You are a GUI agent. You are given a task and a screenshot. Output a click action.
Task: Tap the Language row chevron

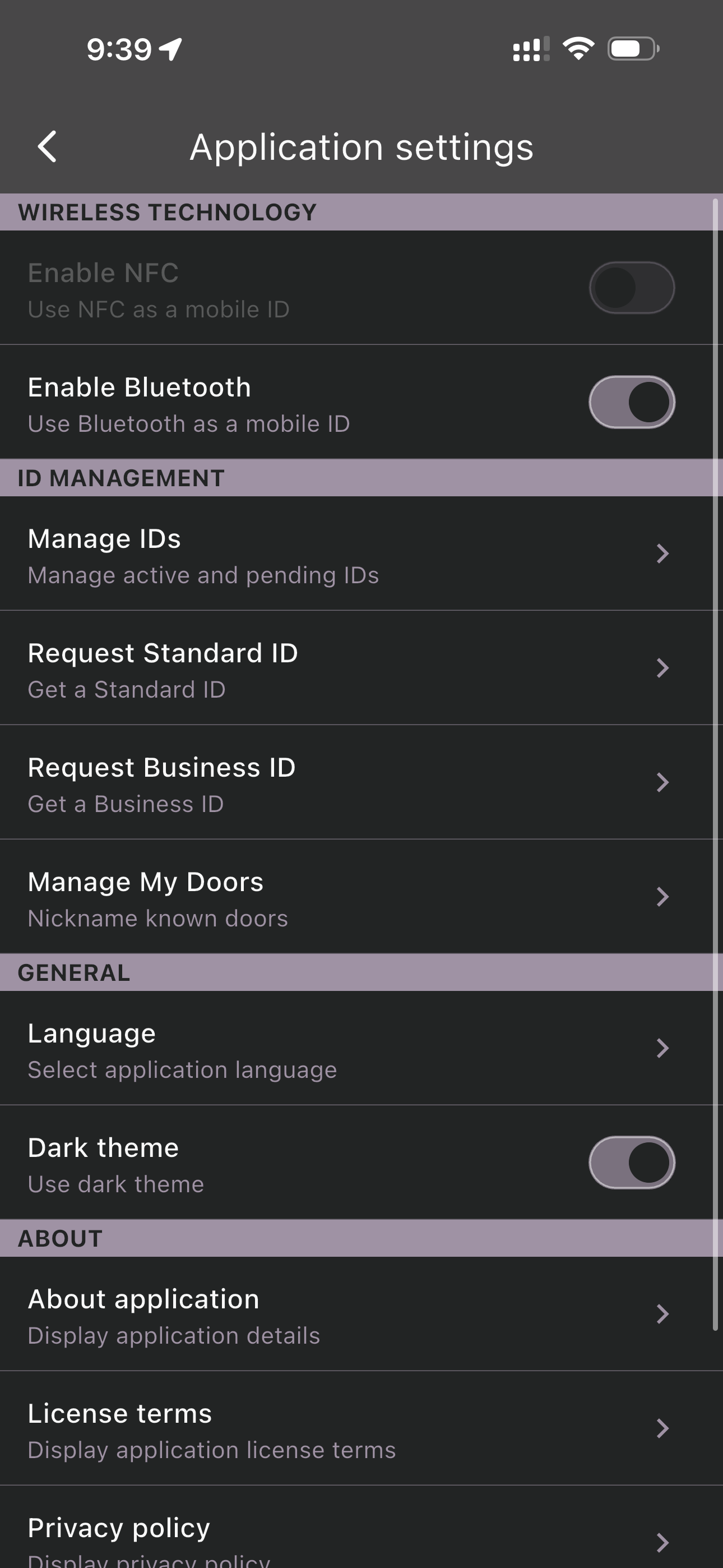click(662, 1048)
